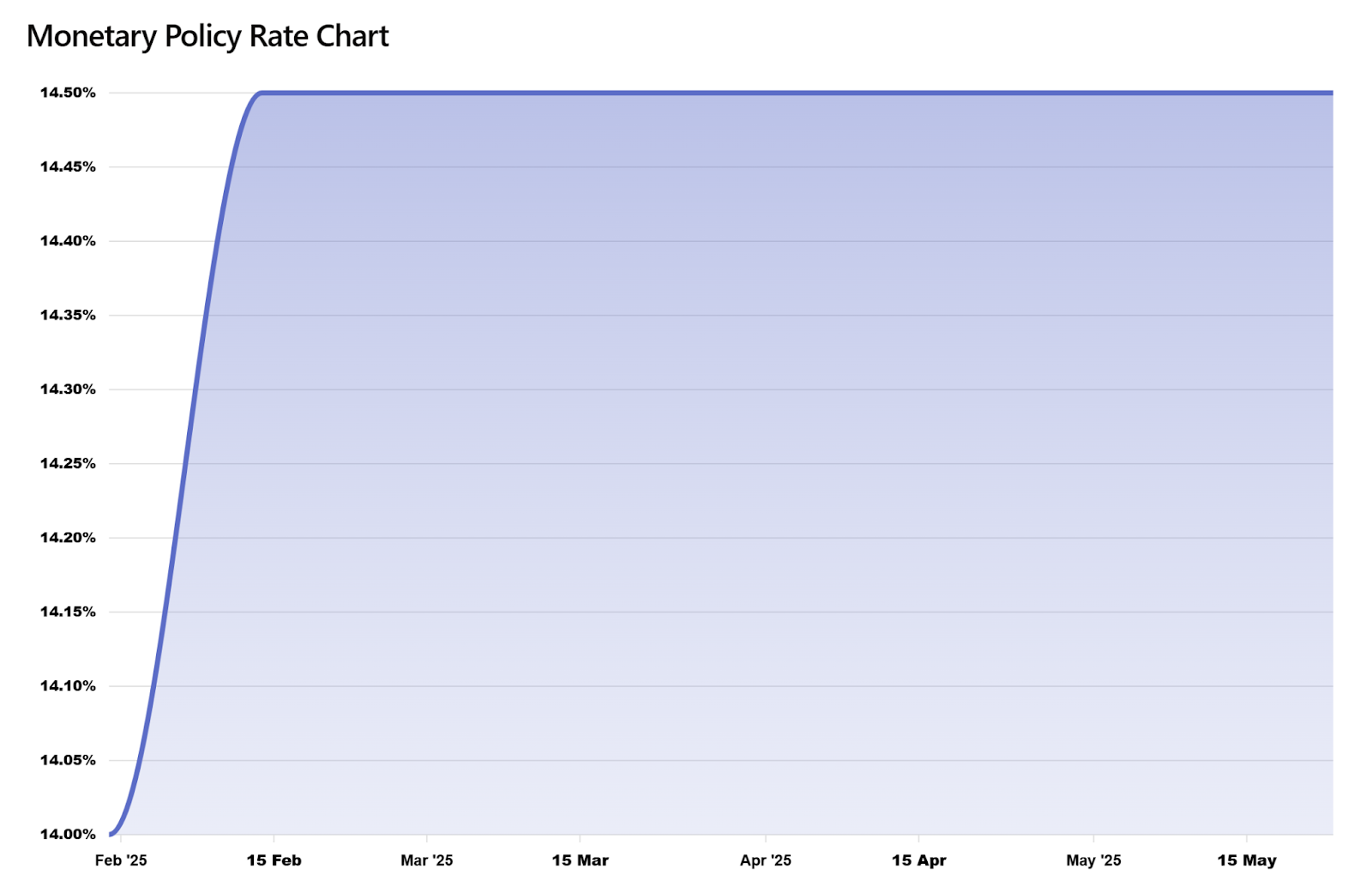
Task: Select the Feb '25 x-axis marker
Action: tap(121, 860)
